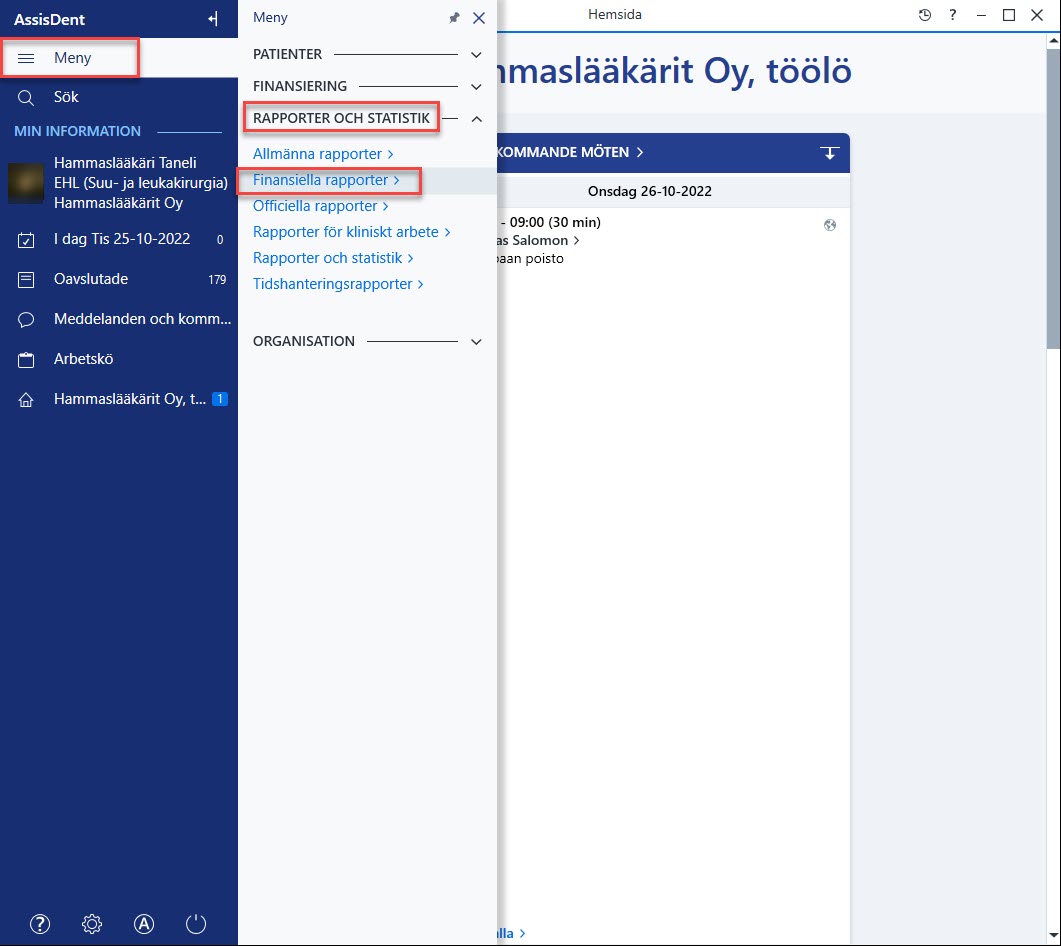This screenshot has height=946, width=1061.
Task: Click the Hemsida window title
Action: (x=614, y=14)
